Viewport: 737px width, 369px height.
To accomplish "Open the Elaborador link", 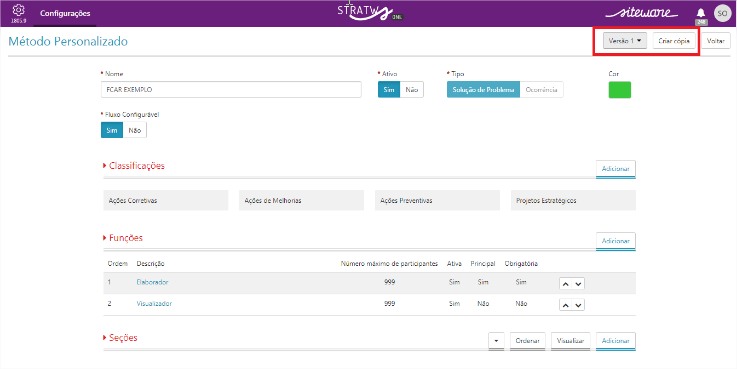I will coord(152,282).
